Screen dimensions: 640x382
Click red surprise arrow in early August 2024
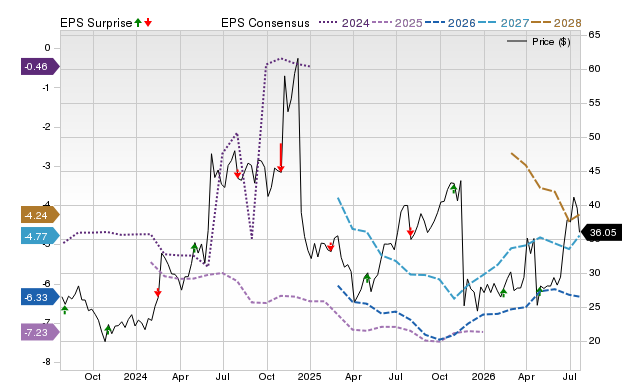pyautogui.click(x=238, y=174)
